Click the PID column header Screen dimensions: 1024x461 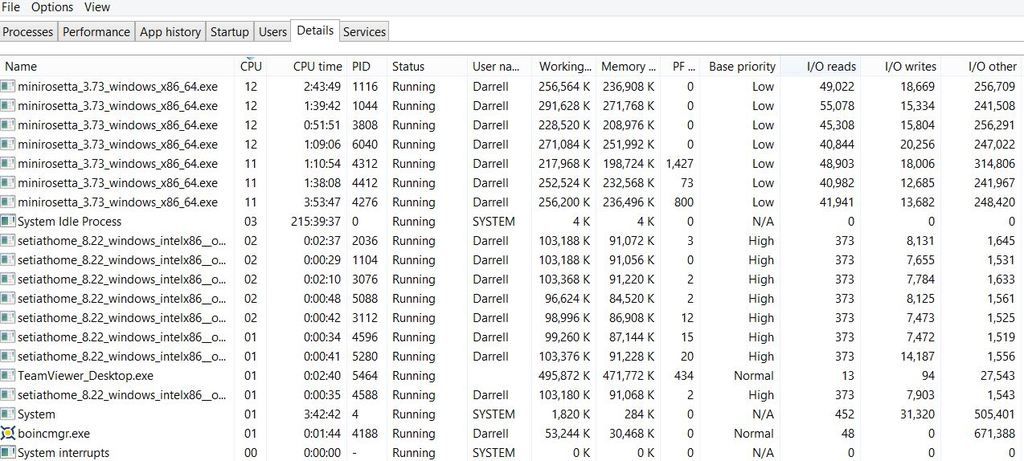pyautogui.click(x=361, y=66)
